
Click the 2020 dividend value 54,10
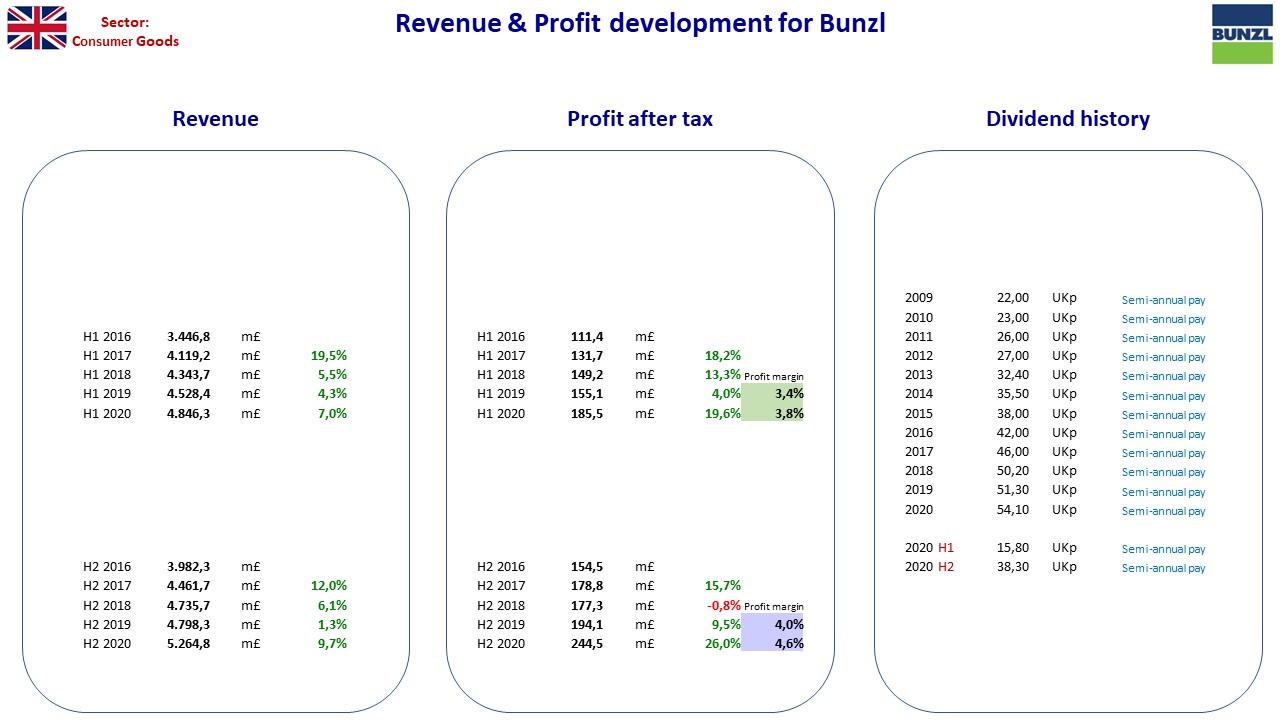pyautogui.click(x=1013, y=509)
